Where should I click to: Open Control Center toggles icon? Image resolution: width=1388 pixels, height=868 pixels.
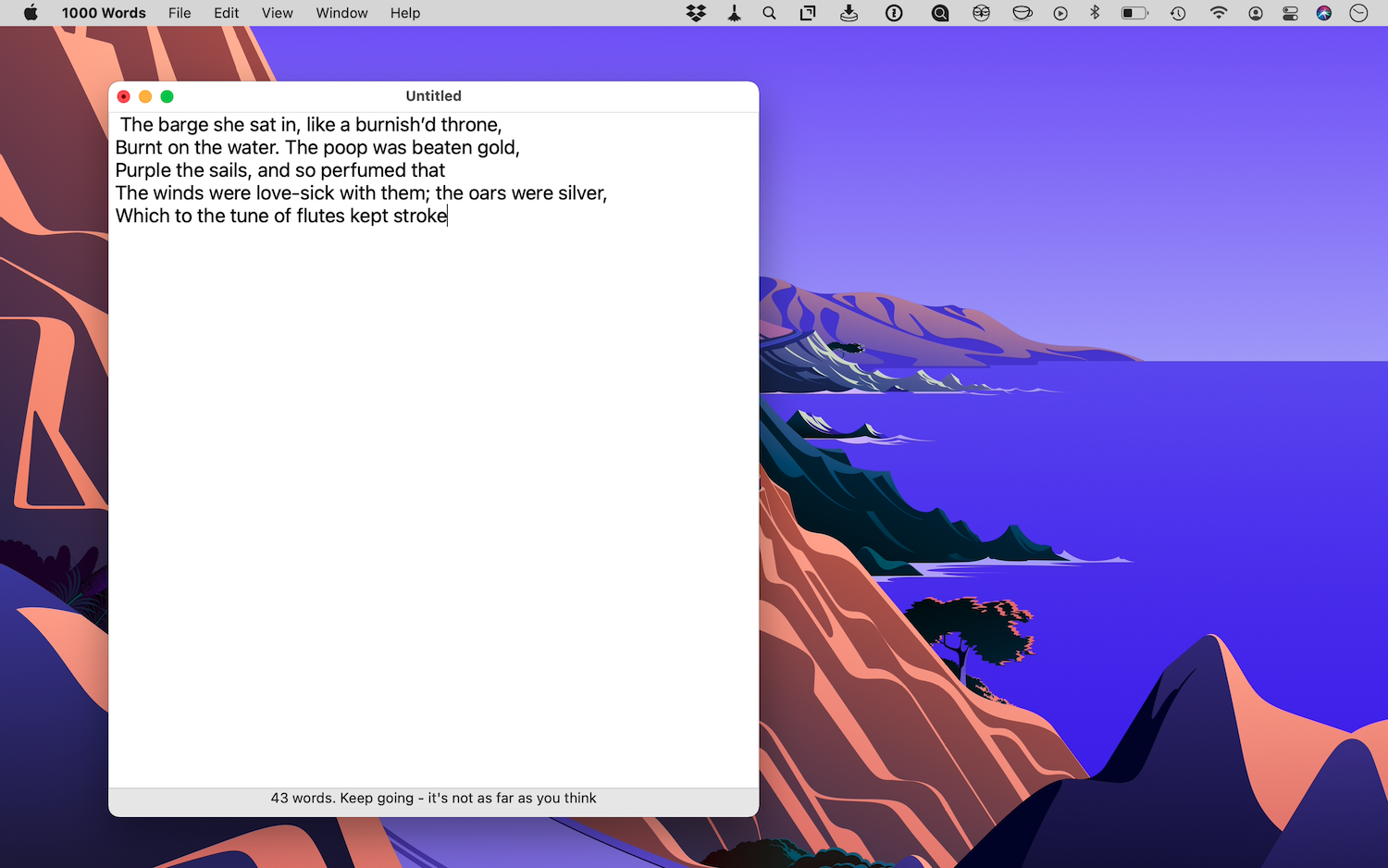tap(1290, 13)
